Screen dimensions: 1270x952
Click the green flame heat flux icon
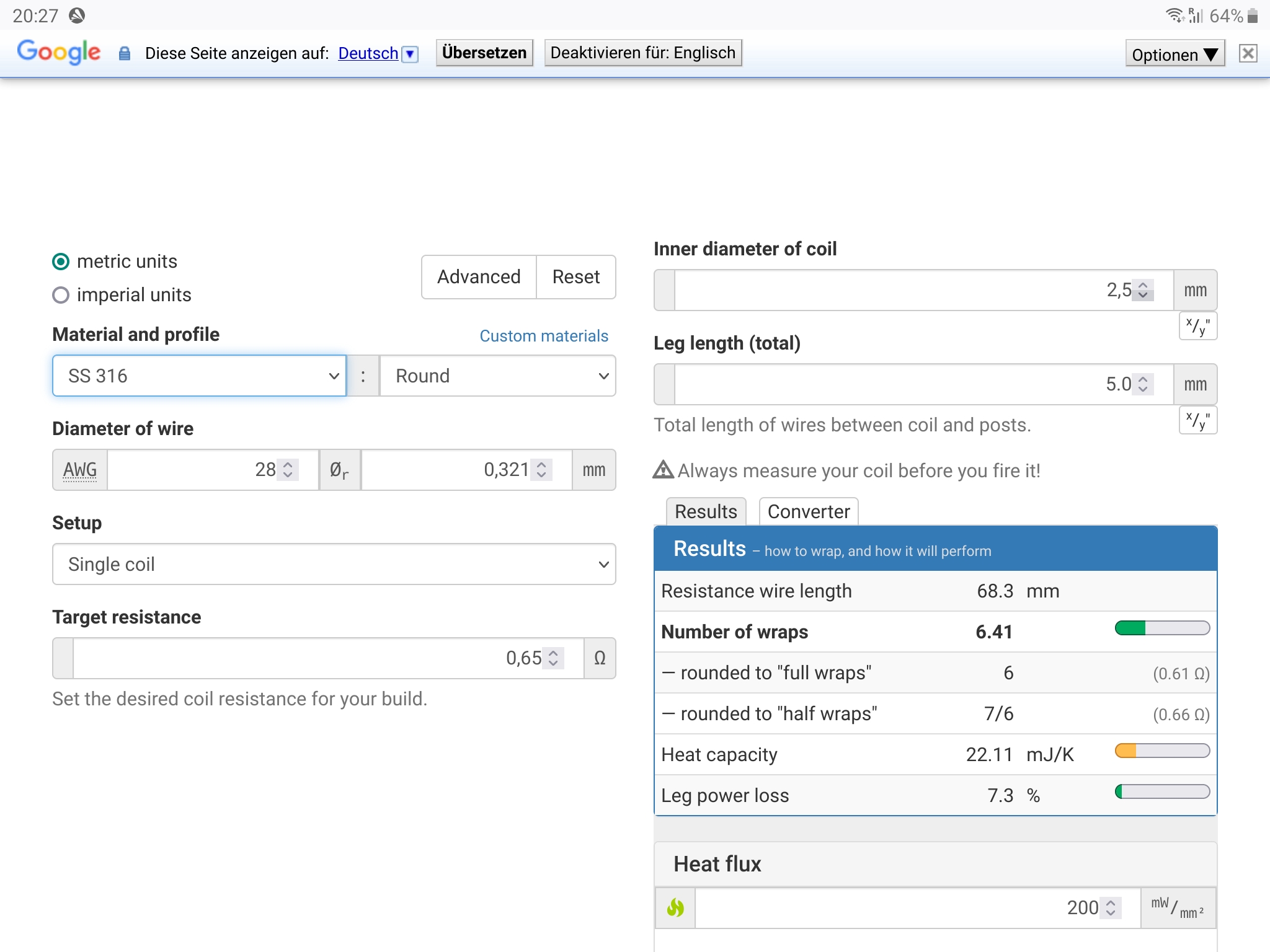[x=675, y=908]
